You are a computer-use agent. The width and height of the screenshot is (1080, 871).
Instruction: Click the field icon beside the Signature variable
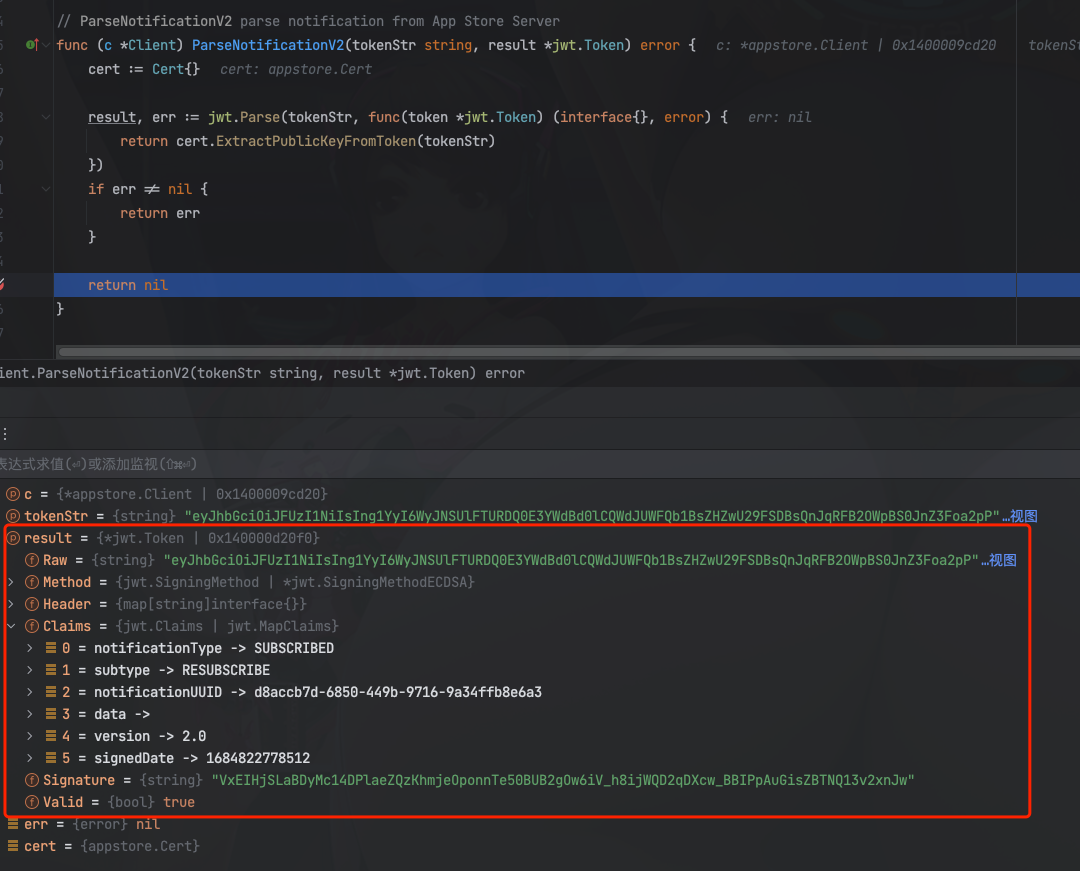click(x=31, y=779)
